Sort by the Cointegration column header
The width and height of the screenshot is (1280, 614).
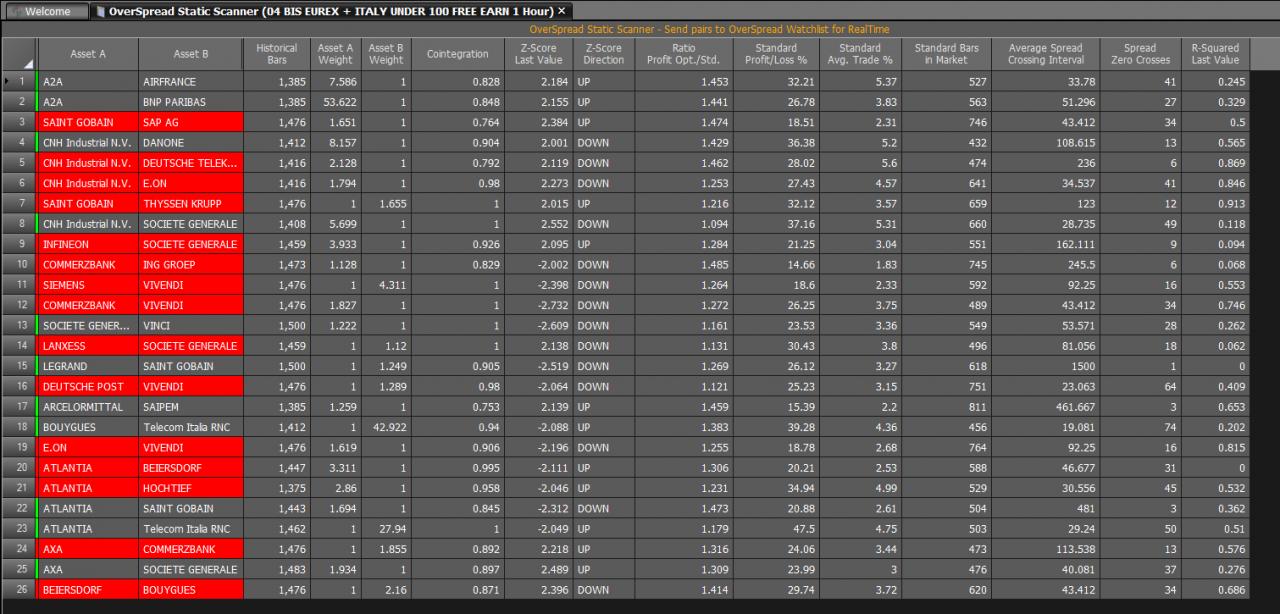tap(457, 54)
